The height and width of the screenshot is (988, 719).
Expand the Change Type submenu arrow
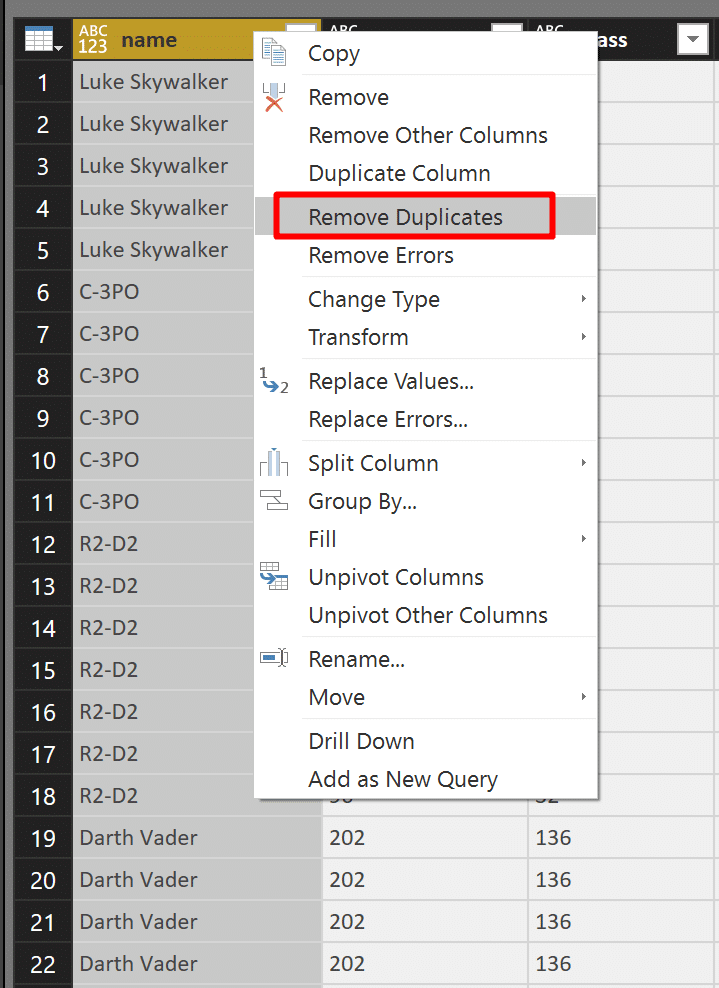[x=584, y=299]
